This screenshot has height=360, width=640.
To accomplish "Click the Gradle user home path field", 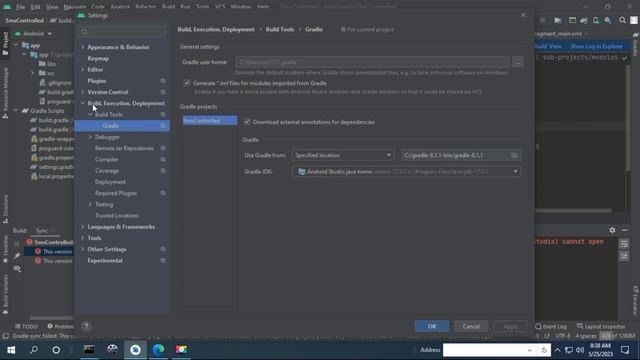I will click(372, 62).
